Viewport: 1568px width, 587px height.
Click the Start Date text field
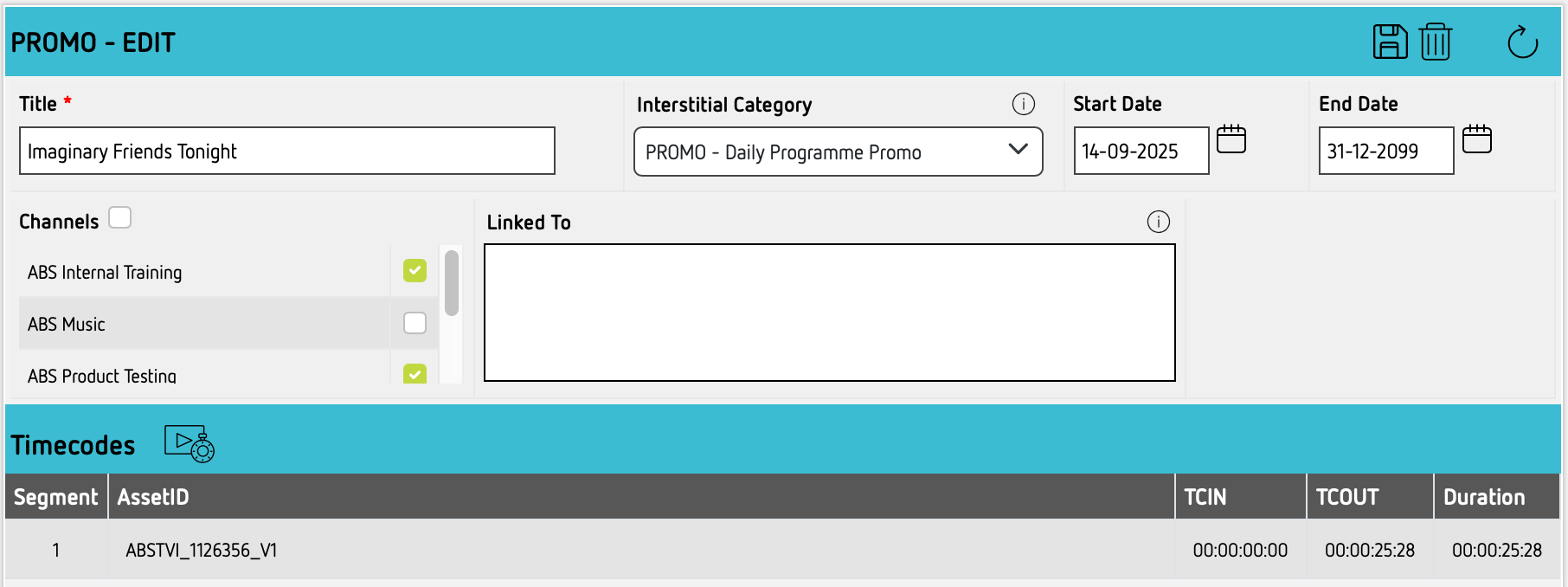[1141, 151]
